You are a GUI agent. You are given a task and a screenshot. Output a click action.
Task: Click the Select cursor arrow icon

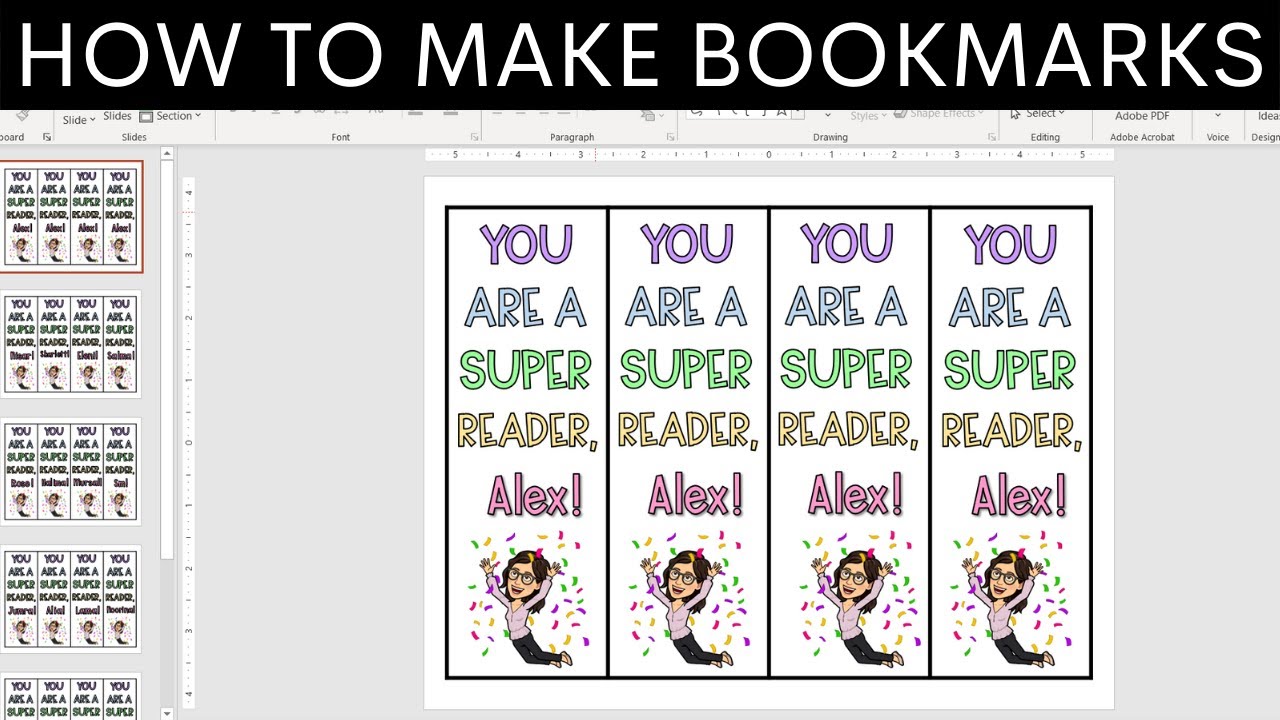(1016, 113)
